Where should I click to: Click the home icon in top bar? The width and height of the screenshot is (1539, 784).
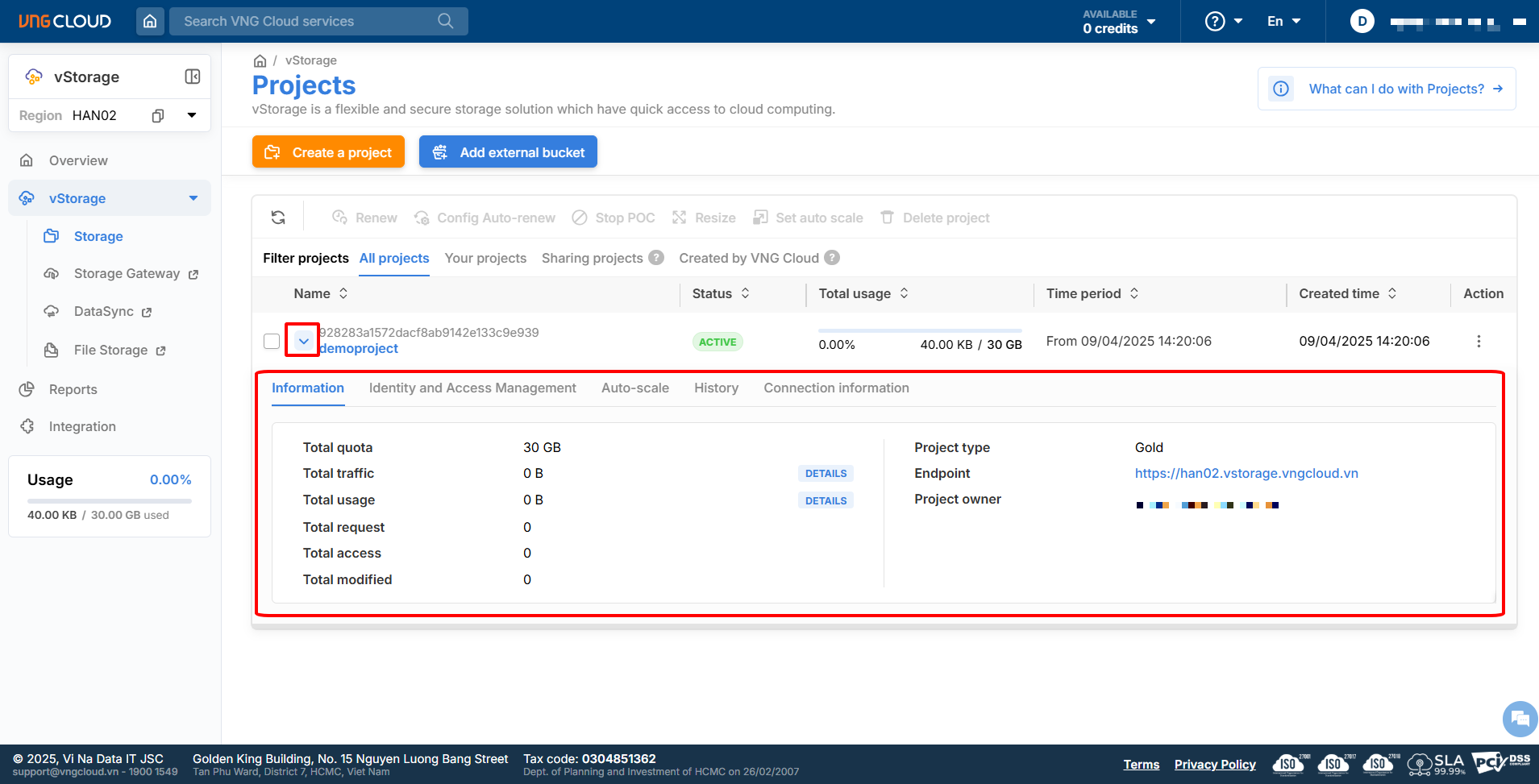(150, 21)
